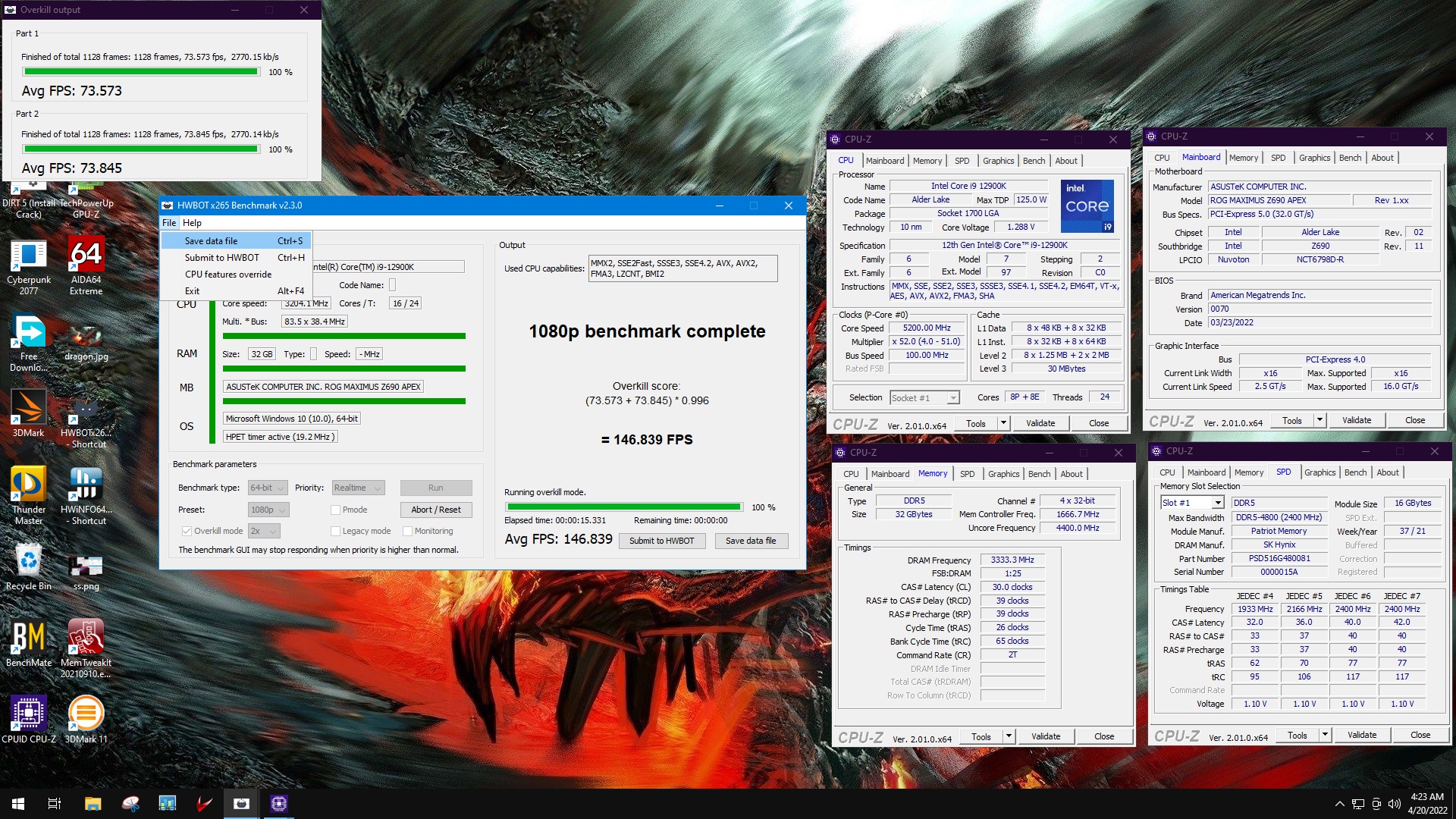Select CPU features override menu entry
This screenshot has width=1456, height=819.
click(x=237, y=275)
